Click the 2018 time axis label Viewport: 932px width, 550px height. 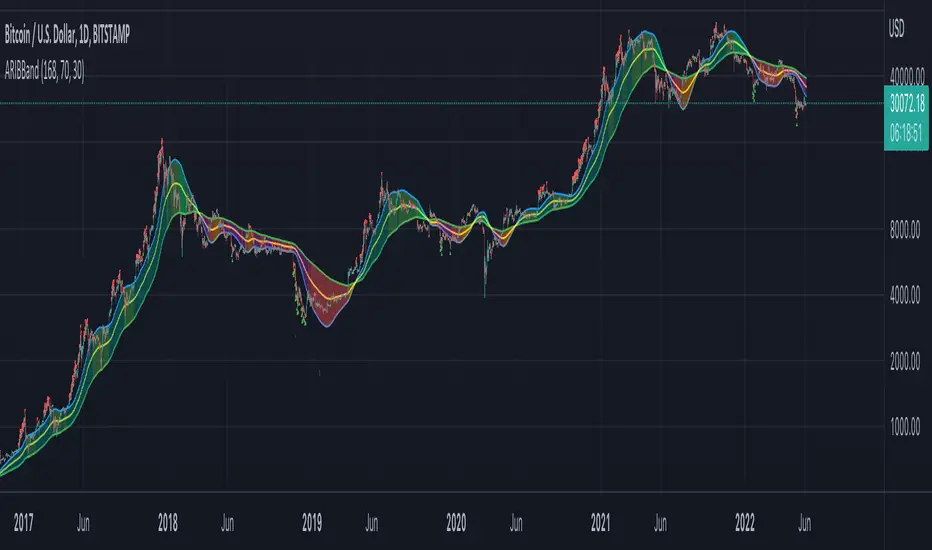tap(168, 523)
